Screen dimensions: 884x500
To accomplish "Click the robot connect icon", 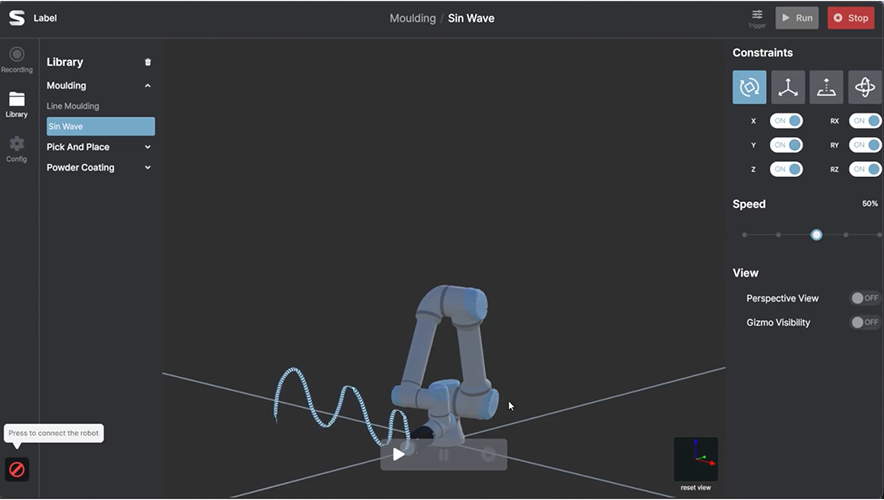I will pos(16,468).
